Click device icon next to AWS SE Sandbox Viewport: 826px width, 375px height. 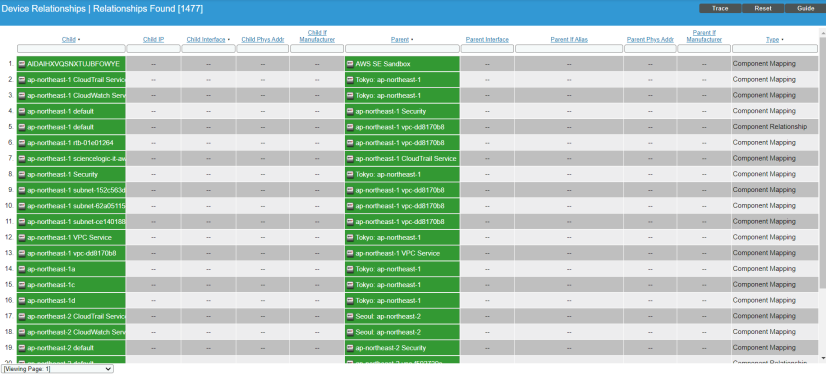coord(350,64)
